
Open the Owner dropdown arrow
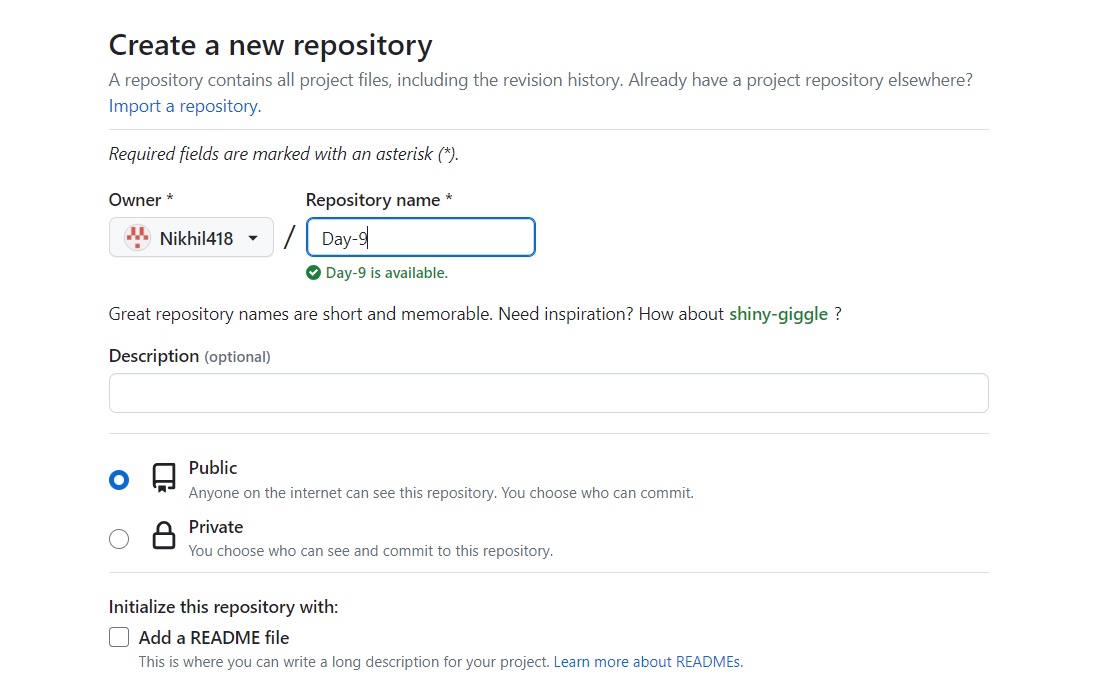253,238
